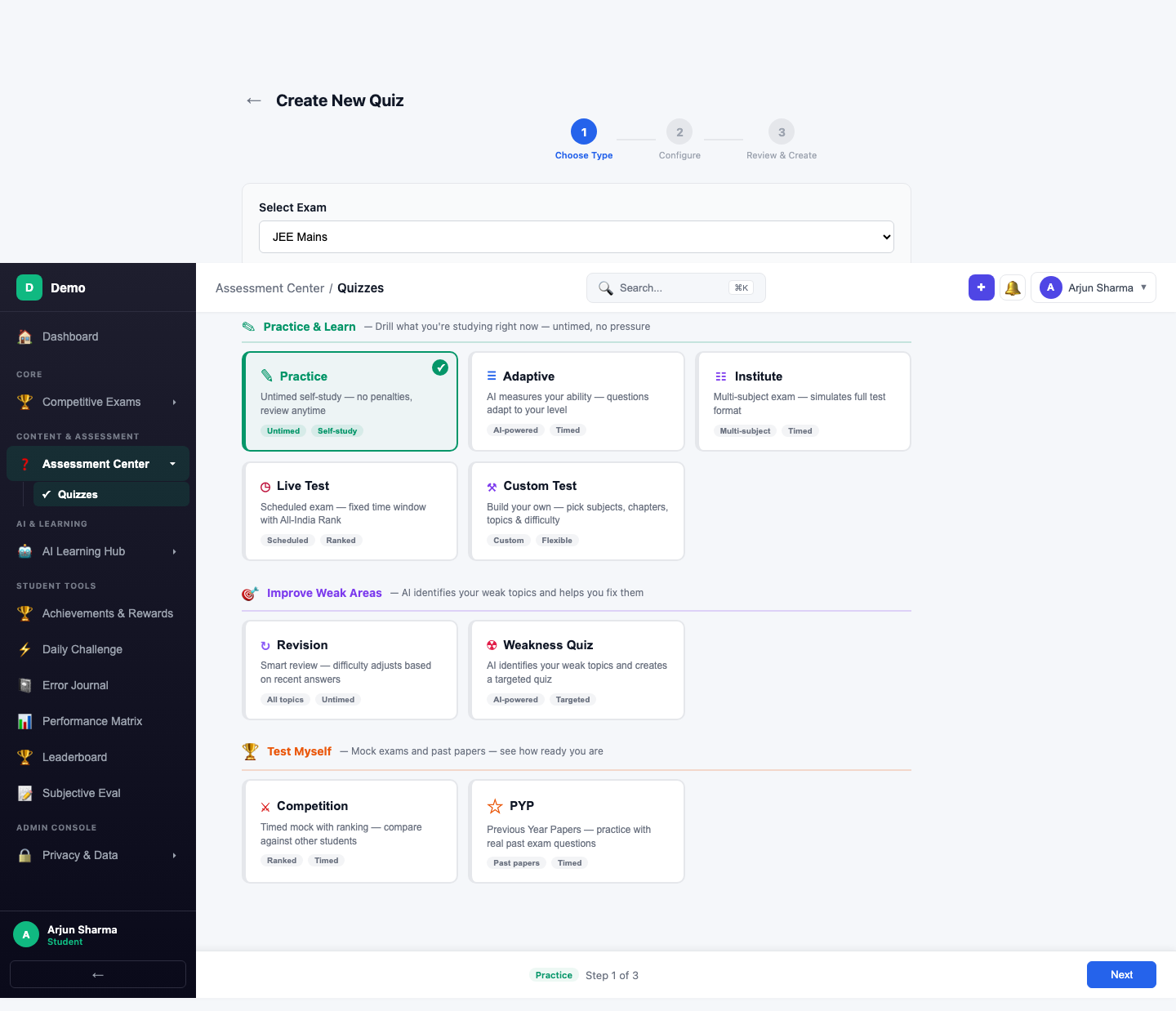Select the Revision quiz type card
The image size is (1176, 1011).
click(350, 670)
